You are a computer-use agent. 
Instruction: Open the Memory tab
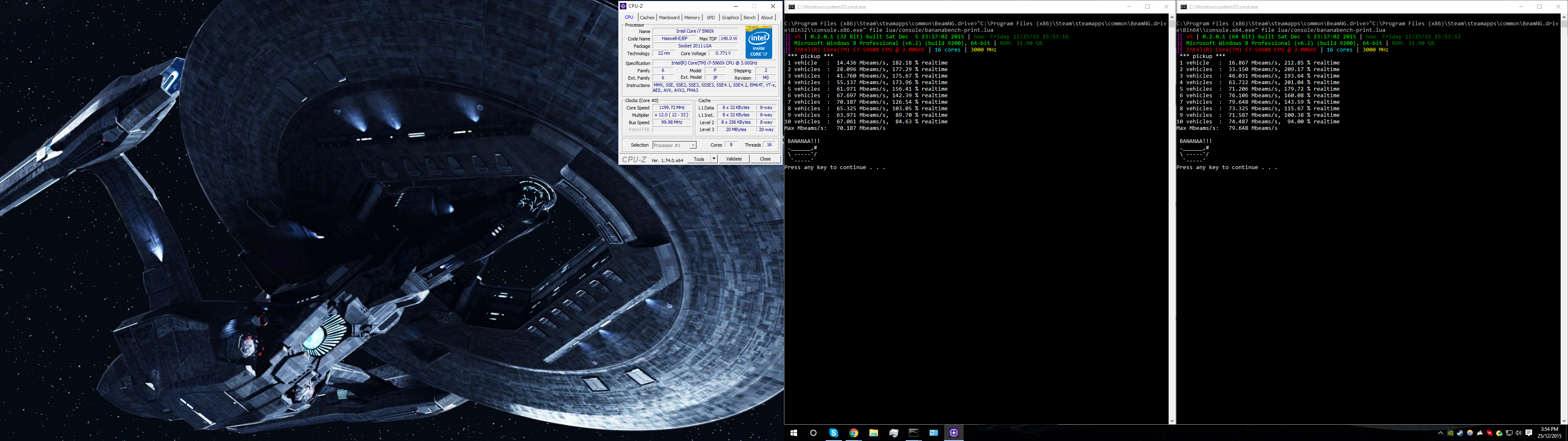point(692,18)
